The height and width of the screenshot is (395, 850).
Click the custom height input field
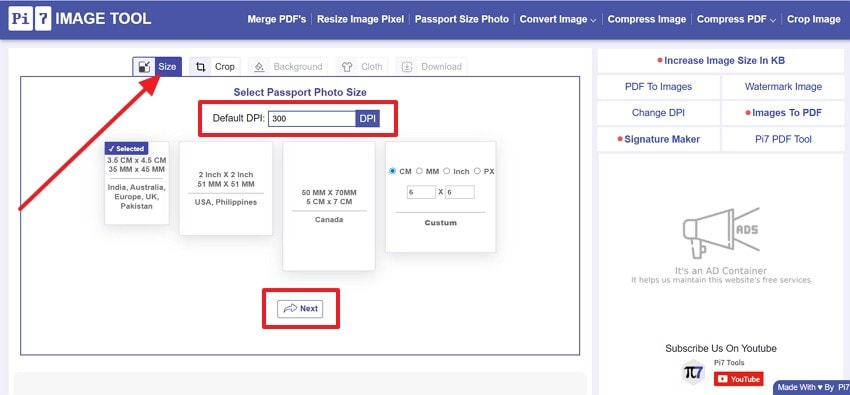460,192
